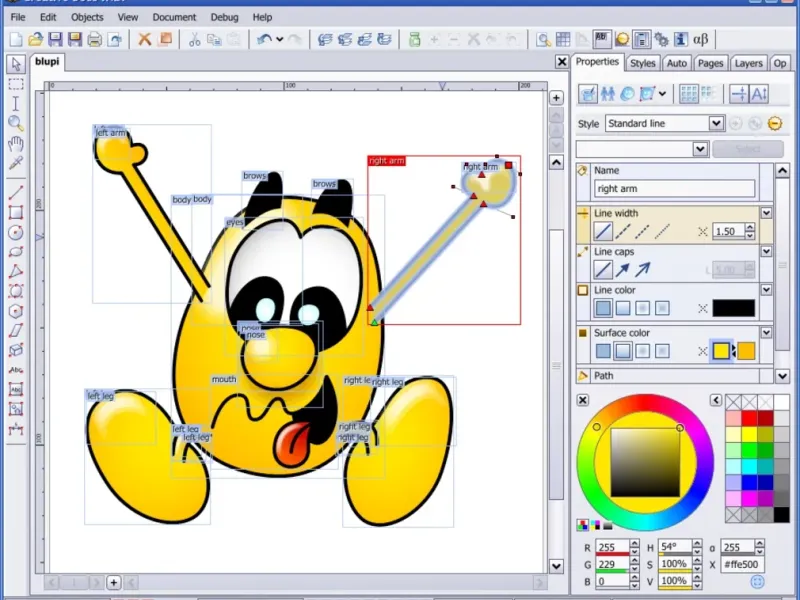
Task: Choose the line drawing tool
Action: [16, 192]
